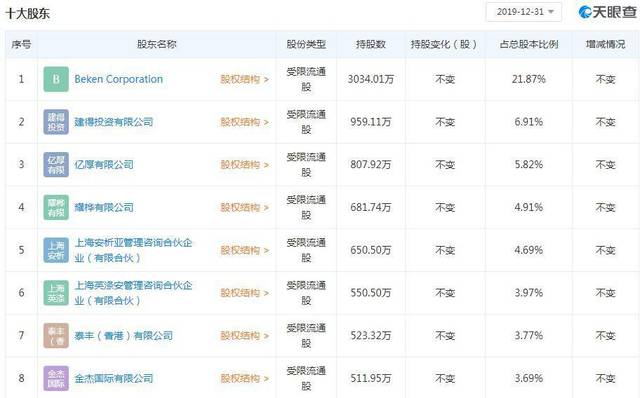Select the 6.91% ratio cell
This screenshot has width=640, height=398.
pyautogui.click(x=529, y=122)
